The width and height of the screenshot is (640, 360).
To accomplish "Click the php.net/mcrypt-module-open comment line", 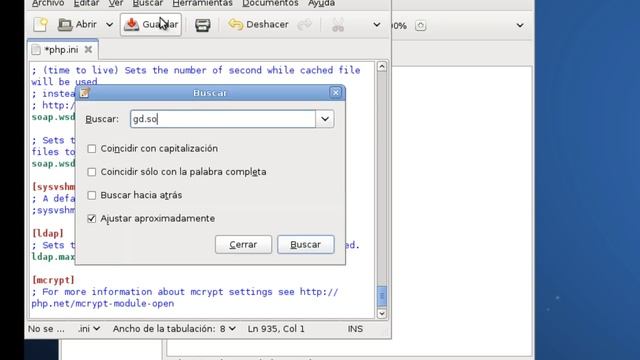I will click(103, 304).
